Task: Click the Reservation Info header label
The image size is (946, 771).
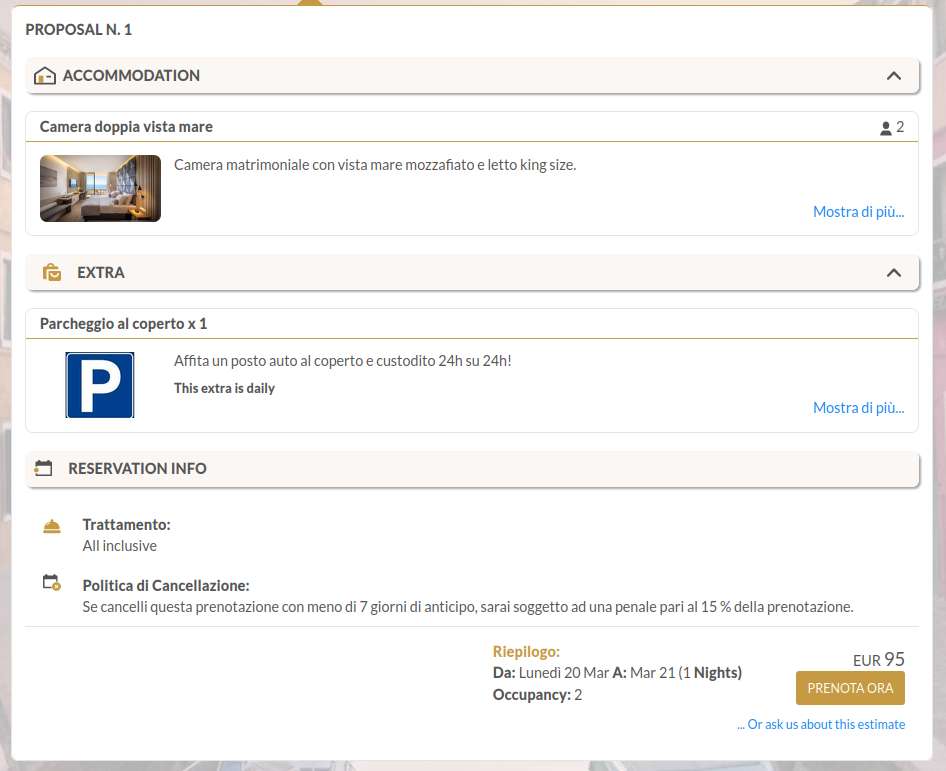Action: pos(137,468)
